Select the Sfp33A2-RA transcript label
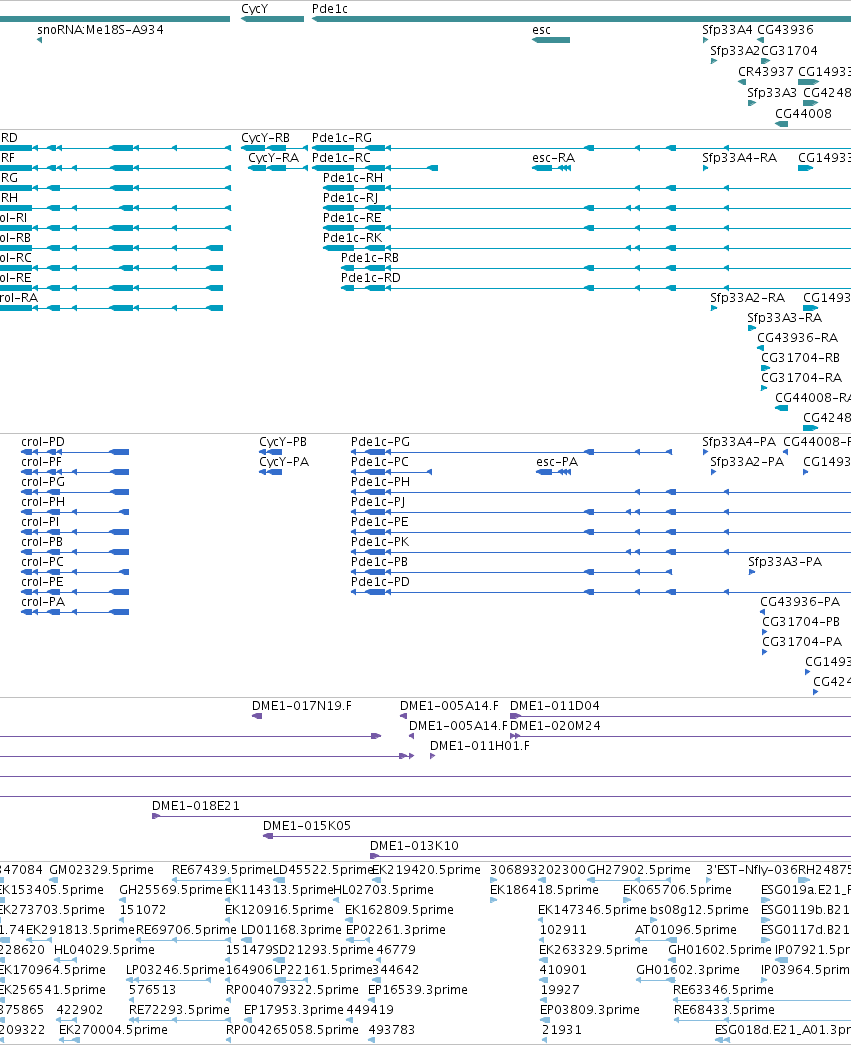The height and width of the screenshot is (1045, 851). coord(747,297)
